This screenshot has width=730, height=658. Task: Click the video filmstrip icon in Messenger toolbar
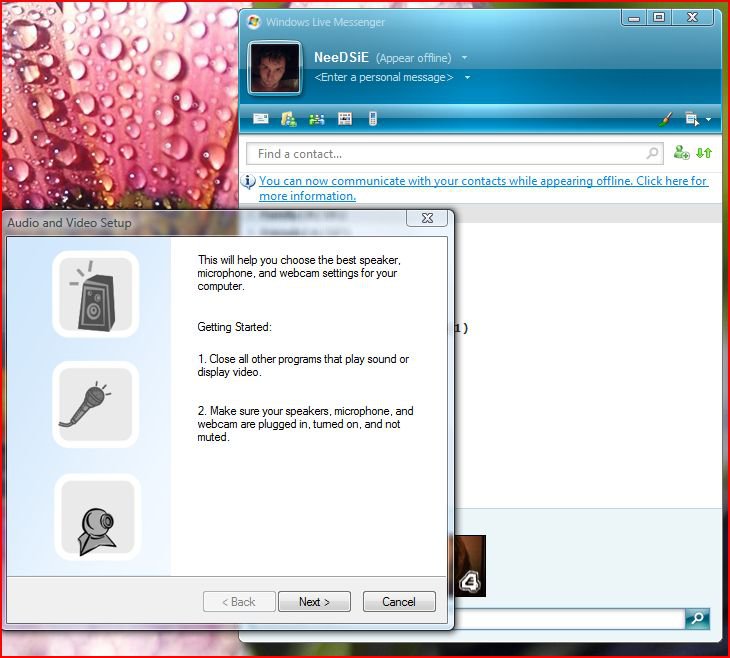tap(345, 119)
